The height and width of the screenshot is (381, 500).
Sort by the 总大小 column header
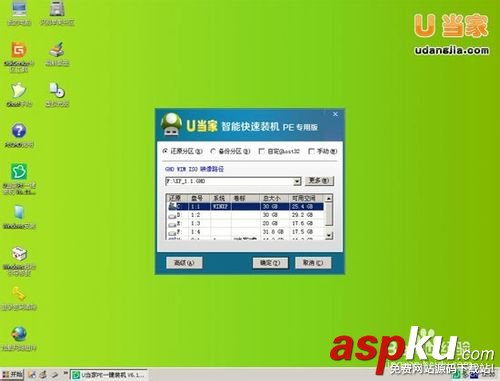pyautogui.click(x=274, y=198)
